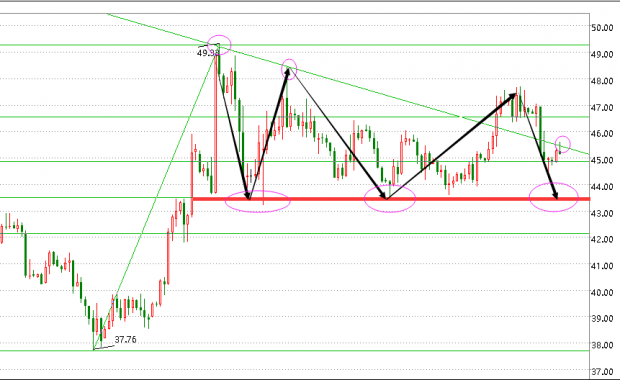Viewport: 620px width, 380px height.
Task: Click the 39.00 price axis label
Action: point(602,318)
